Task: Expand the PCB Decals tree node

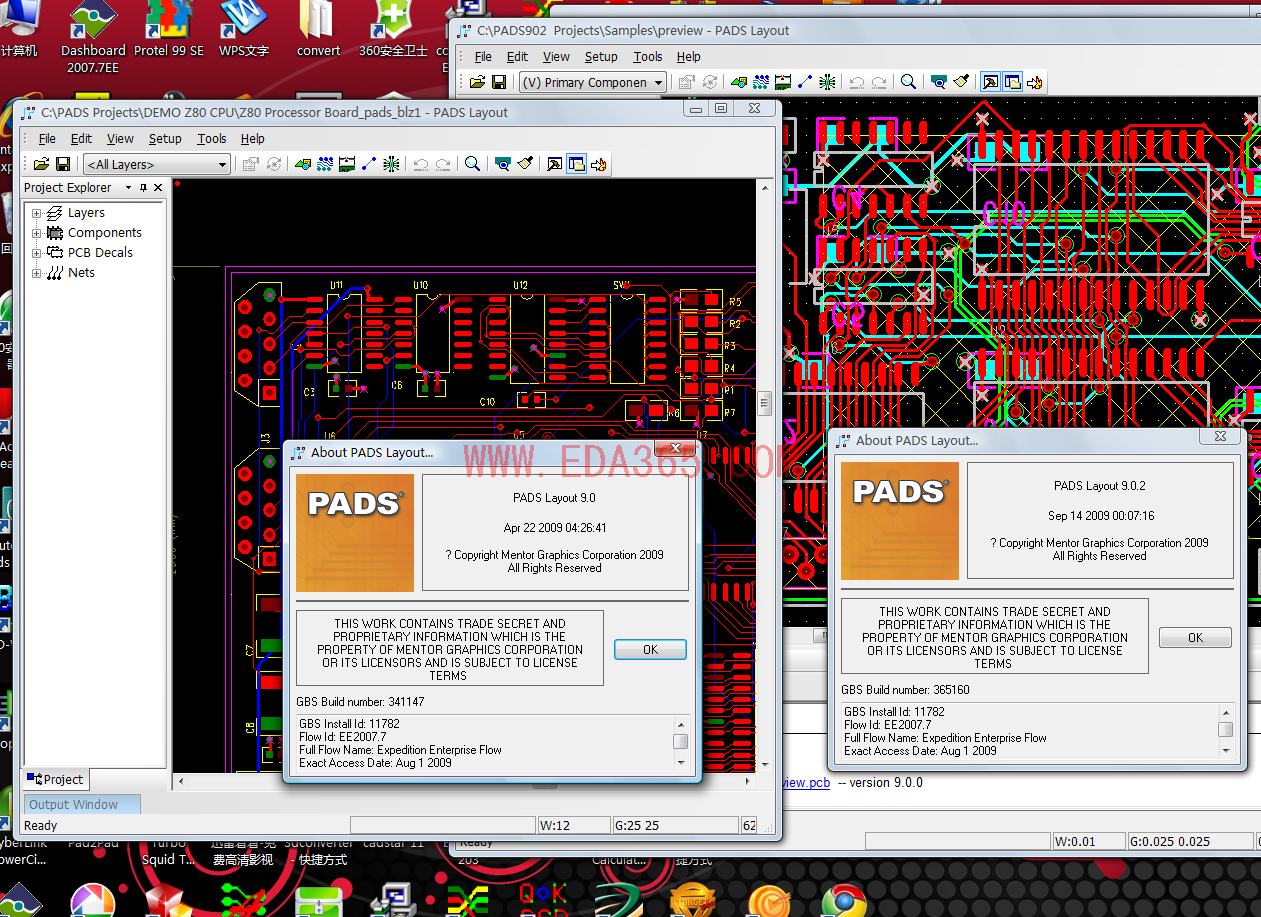Action: coord(37,253)
